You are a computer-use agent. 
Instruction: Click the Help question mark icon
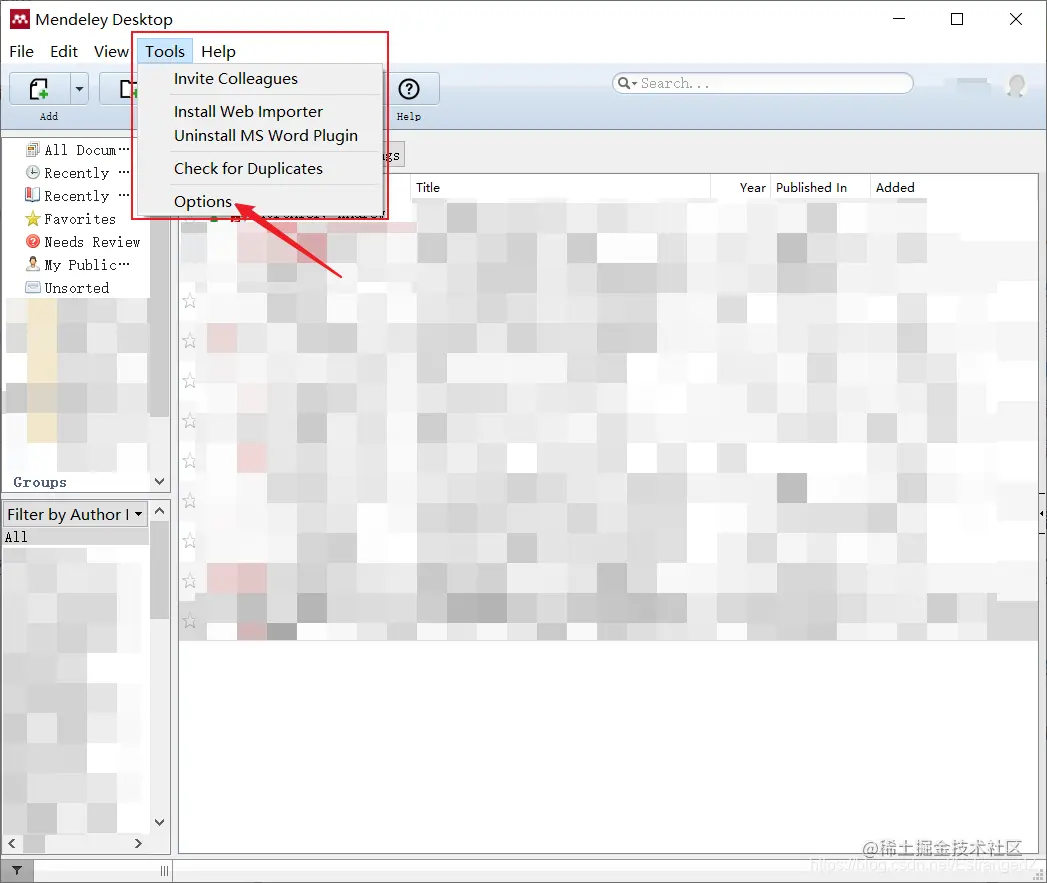409,89
